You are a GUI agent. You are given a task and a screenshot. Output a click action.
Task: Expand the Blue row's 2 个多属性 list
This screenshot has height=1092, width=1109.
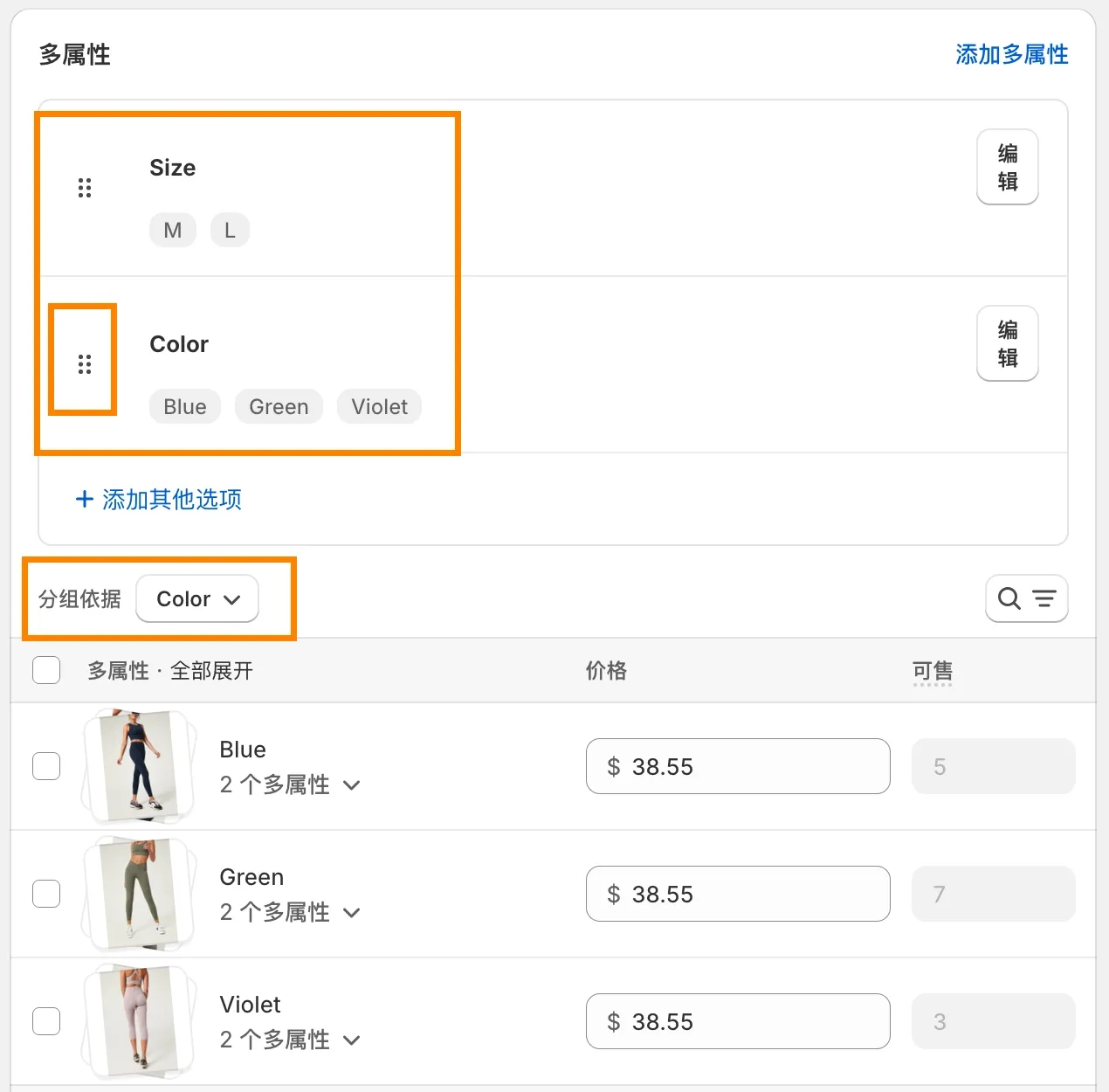[x=290, y=784]
